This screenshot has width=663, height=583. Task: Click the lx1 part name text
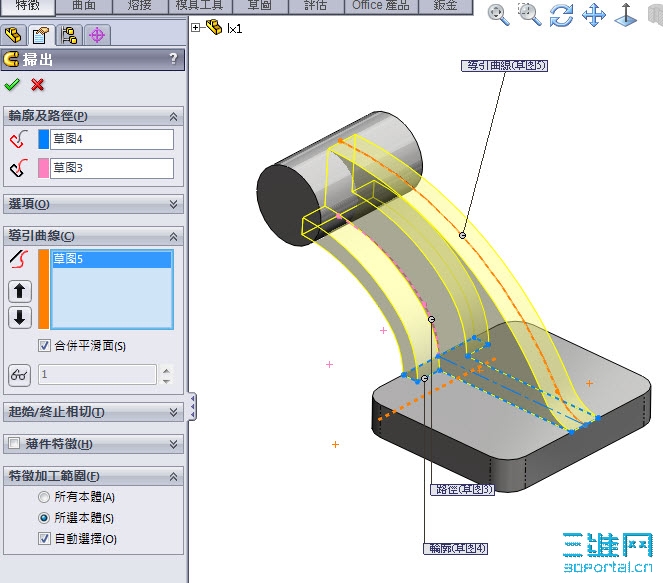click(235, 28)
